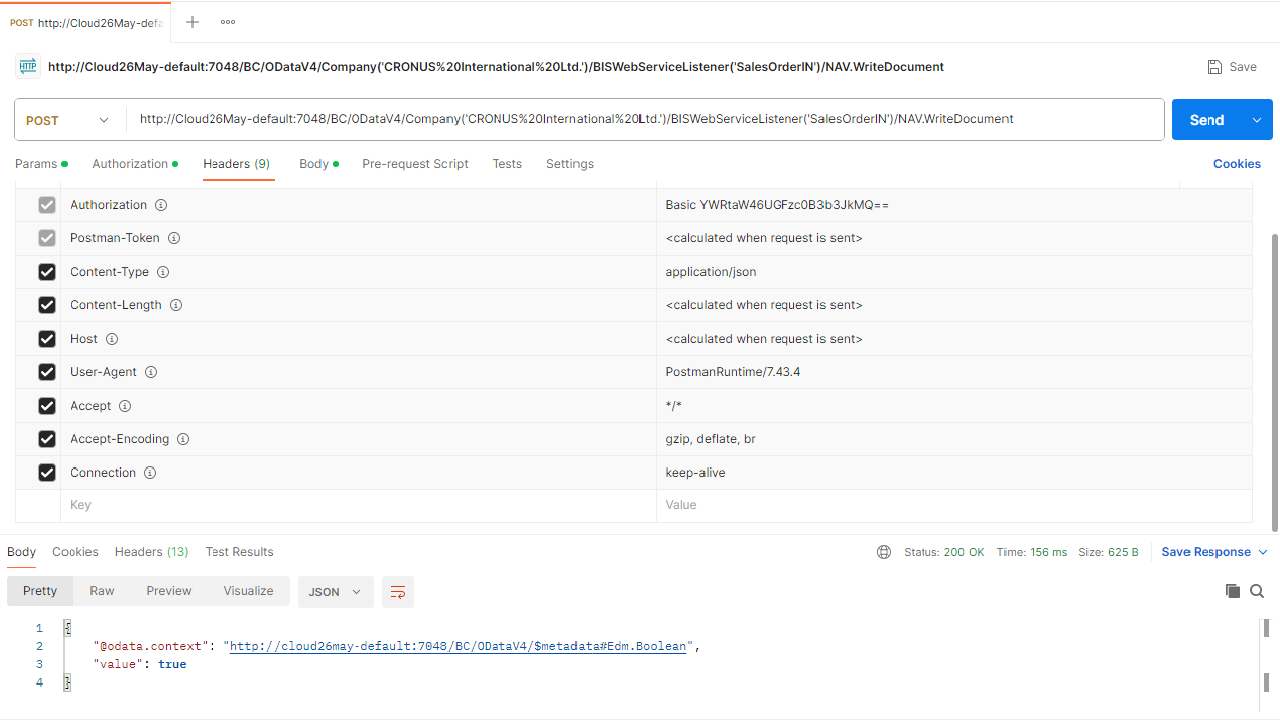Open the request Body tab
Screen dimensions: 1280x720
click(319, 164)
